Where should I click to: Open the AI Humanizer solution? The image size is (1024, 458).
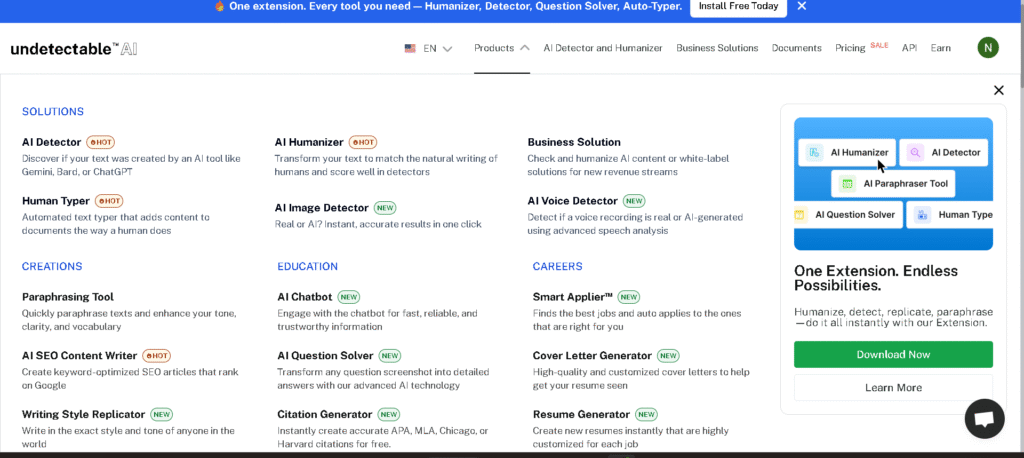click(x=309, y=142)
